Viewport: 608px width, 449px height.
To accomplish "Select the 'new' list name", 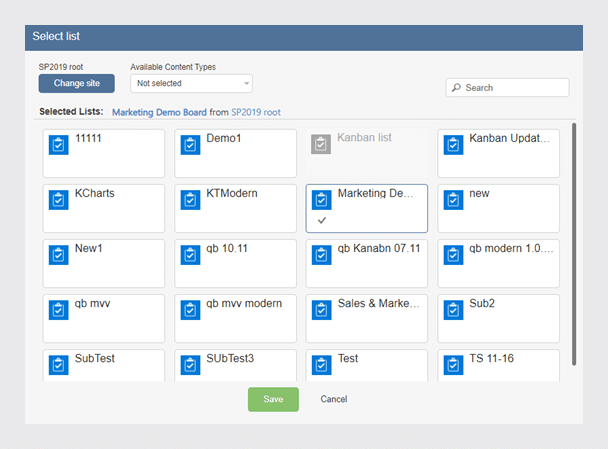I will tap(479, 193).
